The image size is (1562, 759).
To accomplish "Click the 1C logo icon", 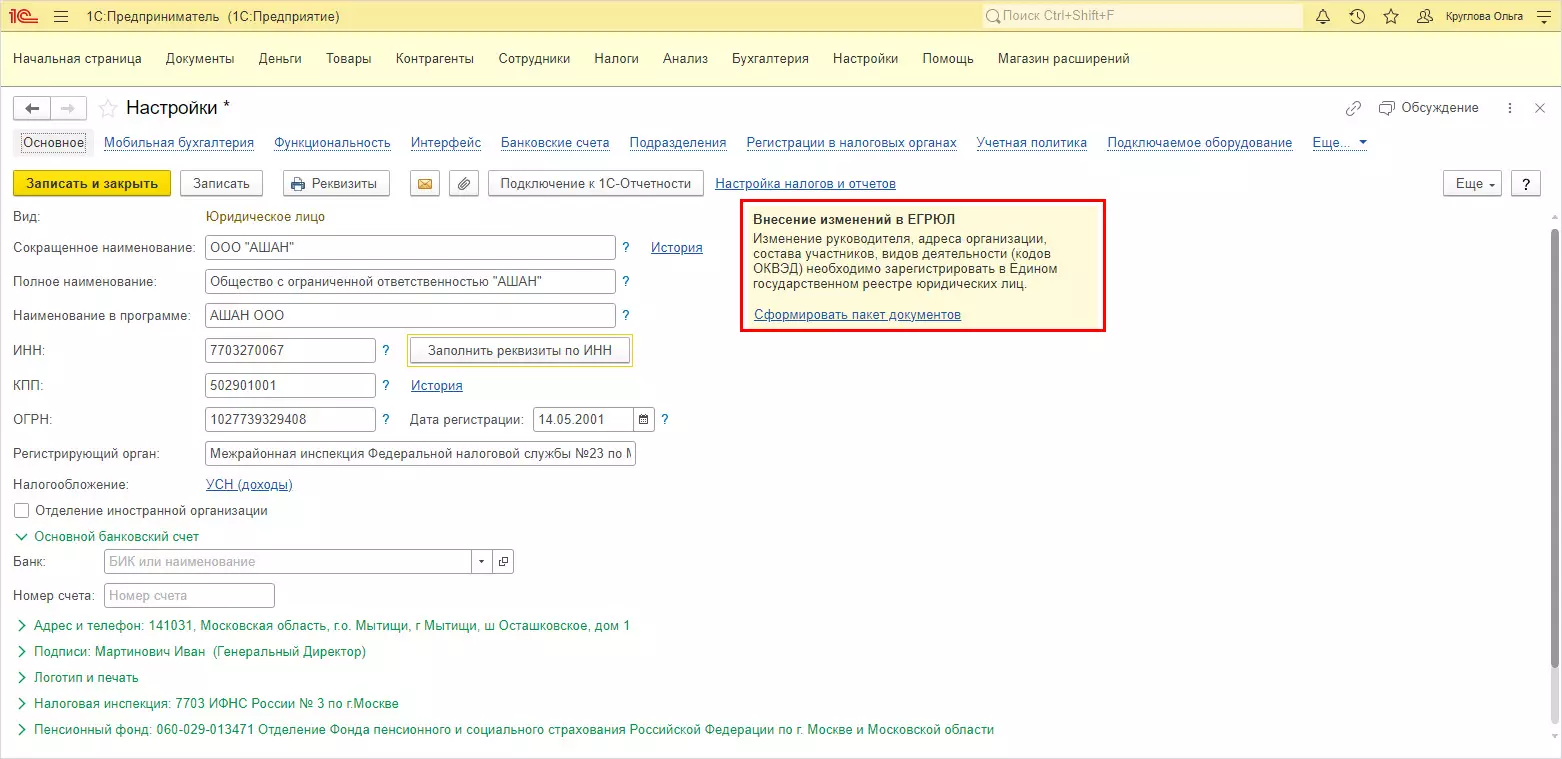I will pyautogui.click(x=21, y=17).
